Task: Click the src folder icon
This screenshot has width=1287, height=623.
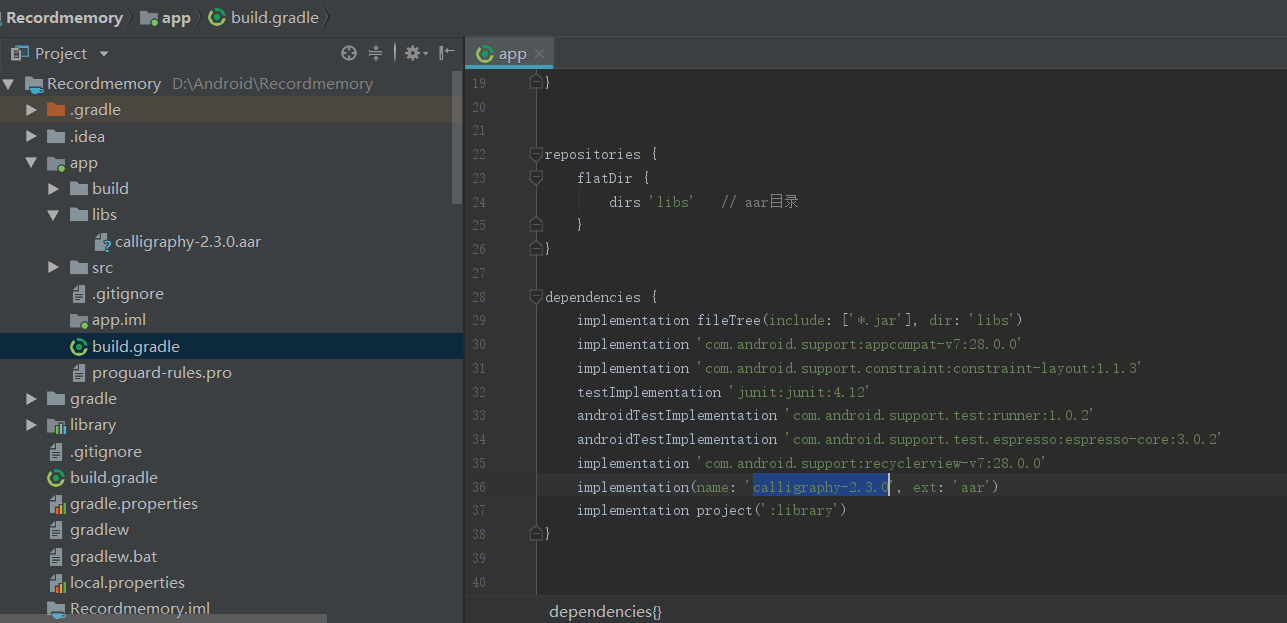Action: point(79,267)
